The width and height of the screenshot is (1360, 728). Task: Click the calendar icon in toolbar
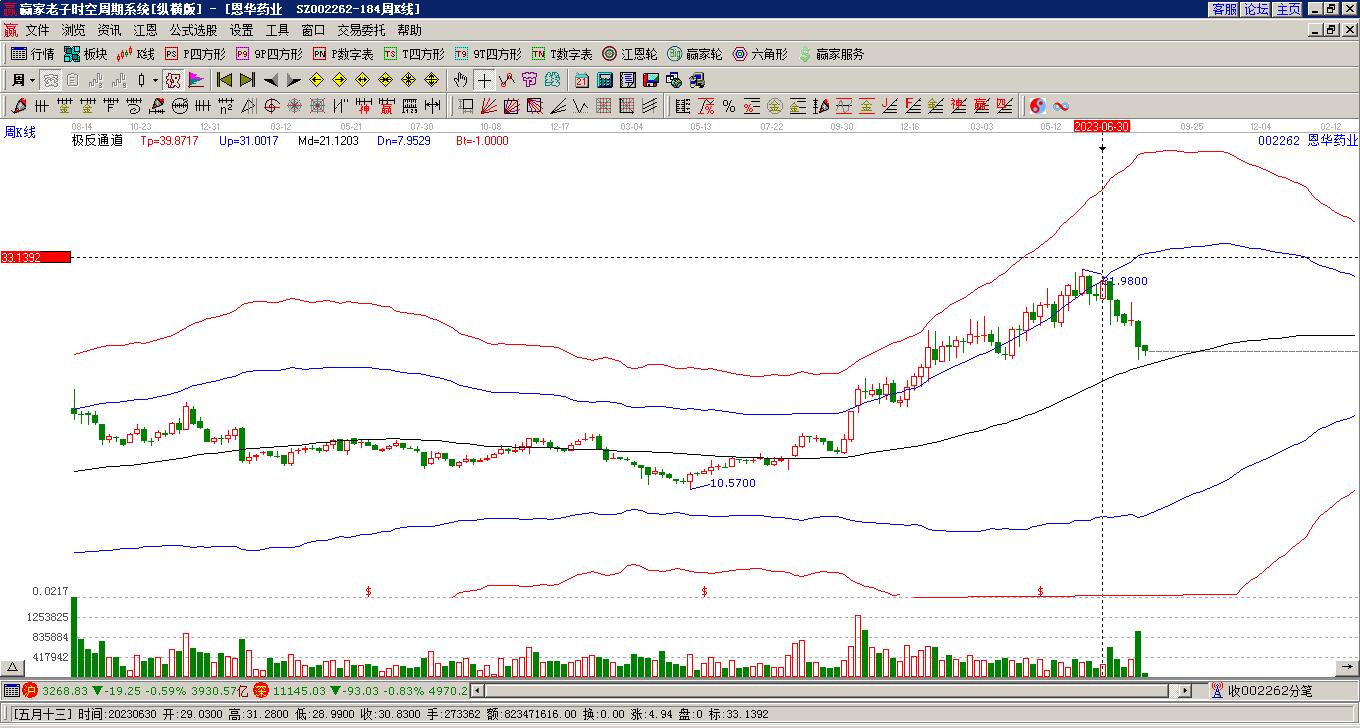pos(581,80)
